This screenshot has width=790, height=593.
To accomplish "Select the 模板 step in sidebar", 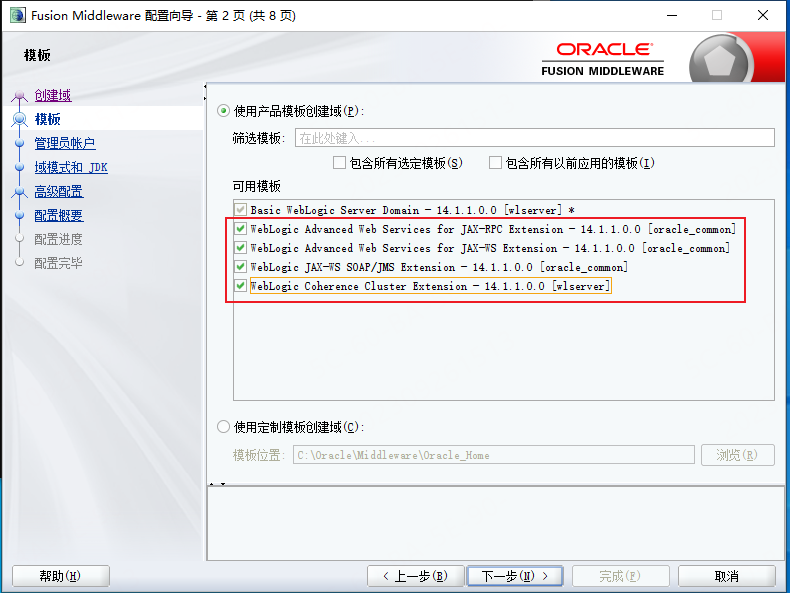I will 47,119.
